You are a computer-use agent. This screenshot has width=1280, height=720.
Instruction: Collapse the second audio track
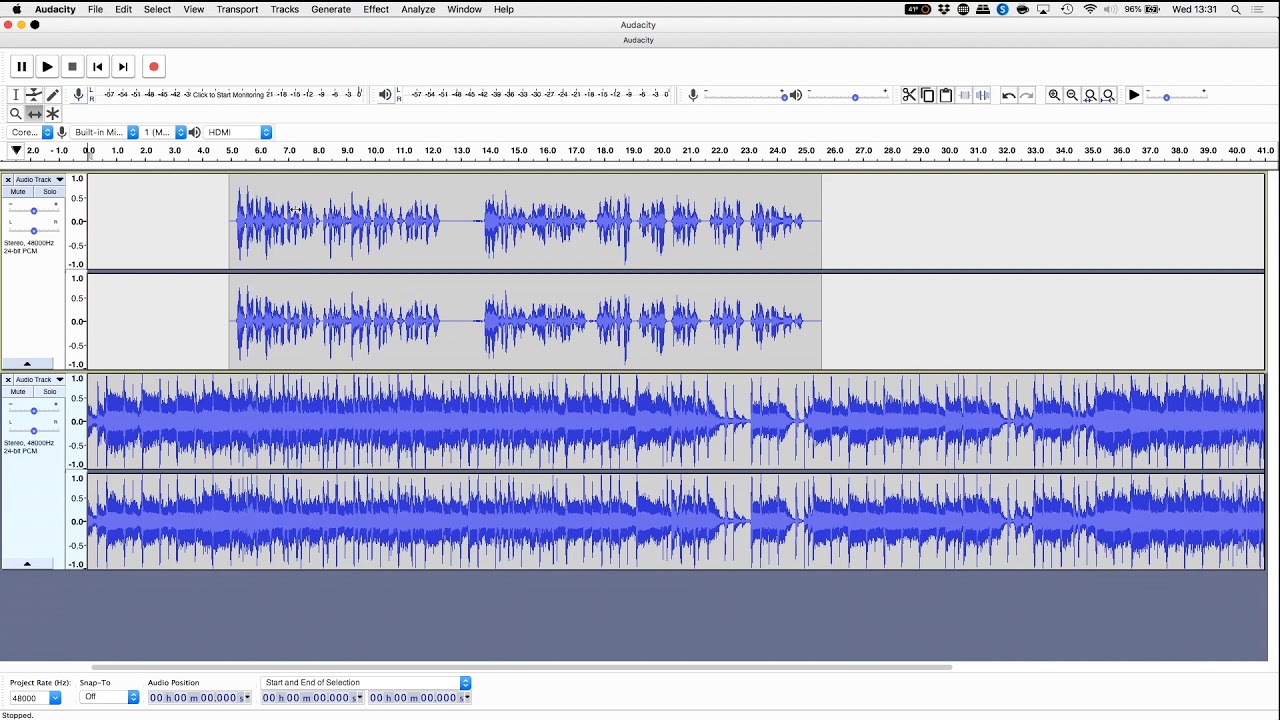27,563
